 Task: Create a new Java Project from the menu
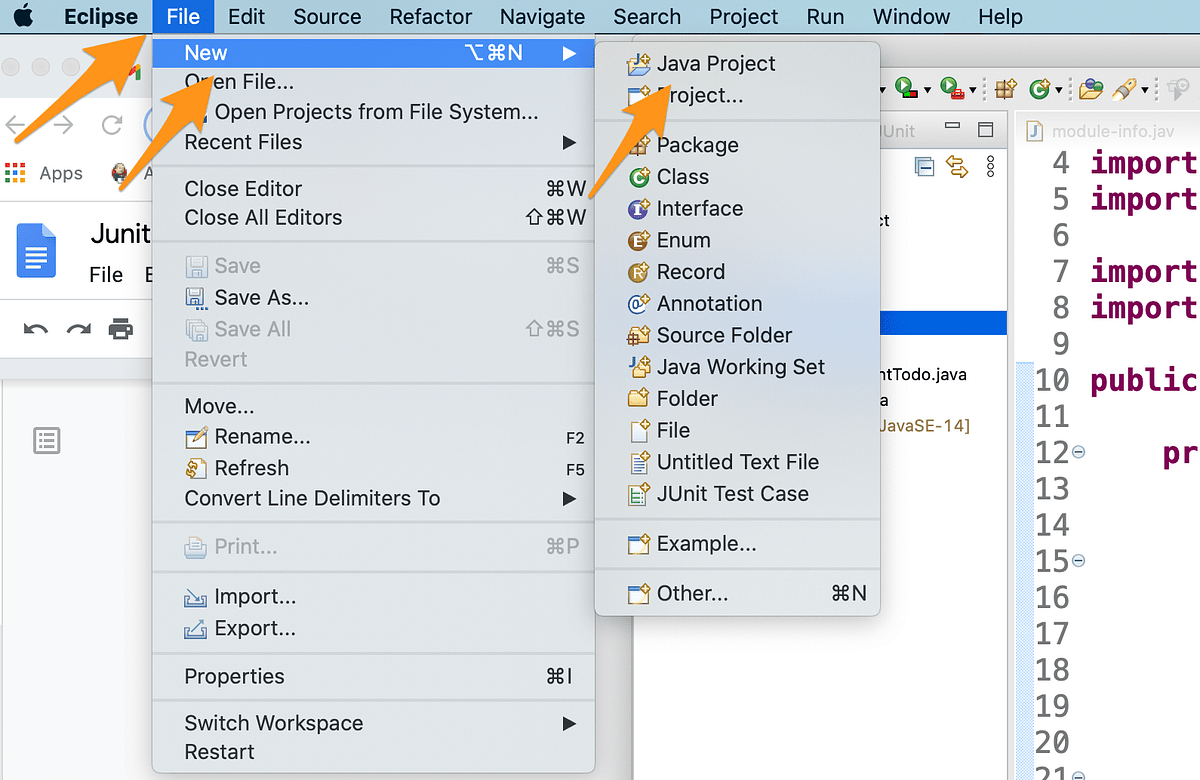point(715,63)
